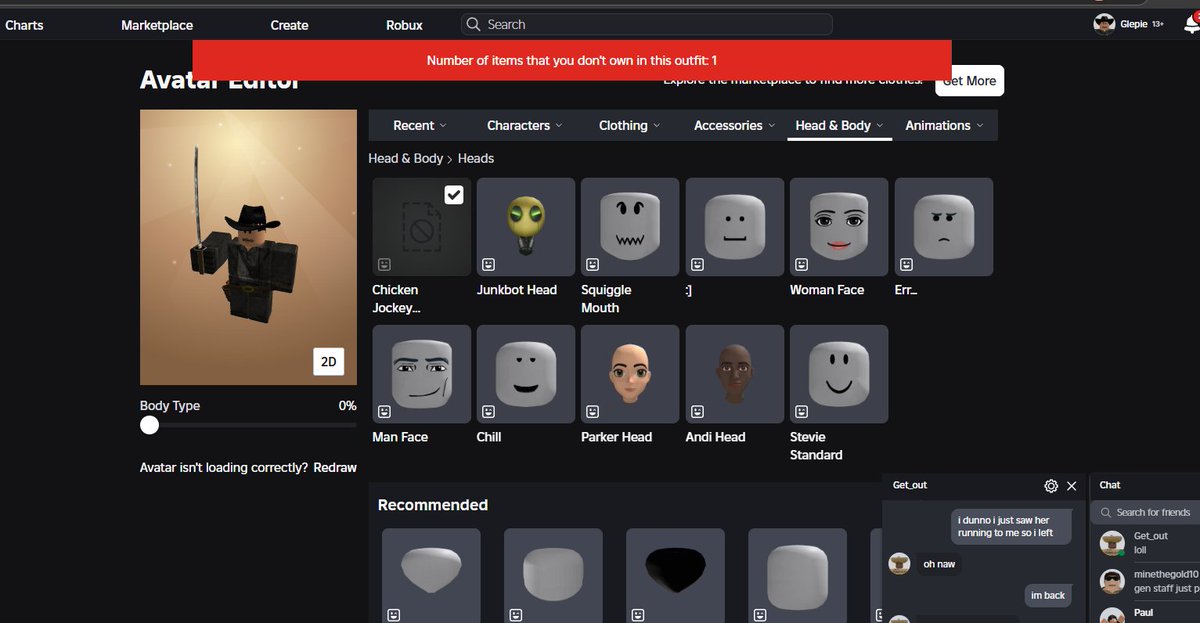Click the emote icon on Woman Face

click(802, 264)
